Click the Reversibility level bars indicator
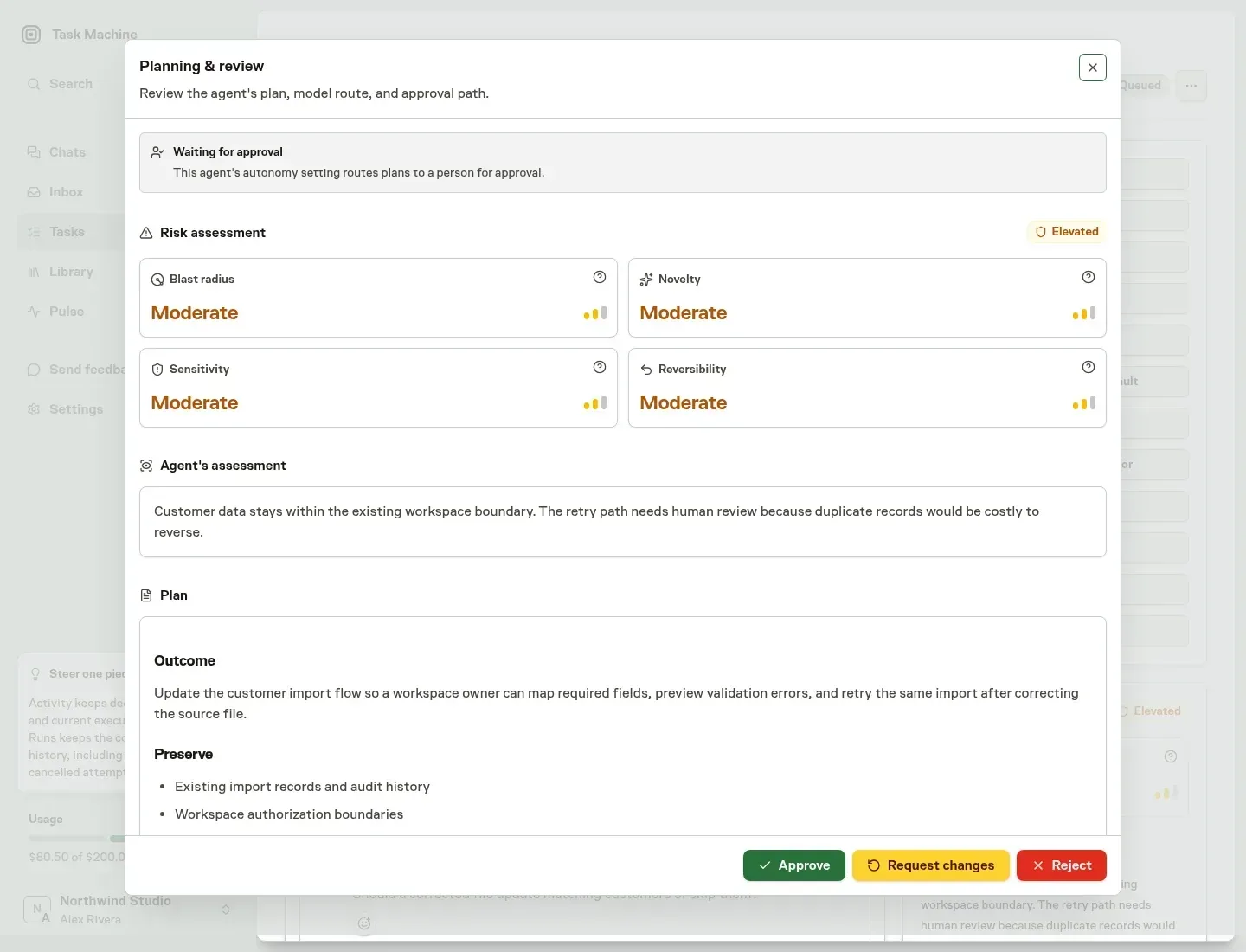This screenshot has height=952, width=1246. click(x=1084, y=403)
